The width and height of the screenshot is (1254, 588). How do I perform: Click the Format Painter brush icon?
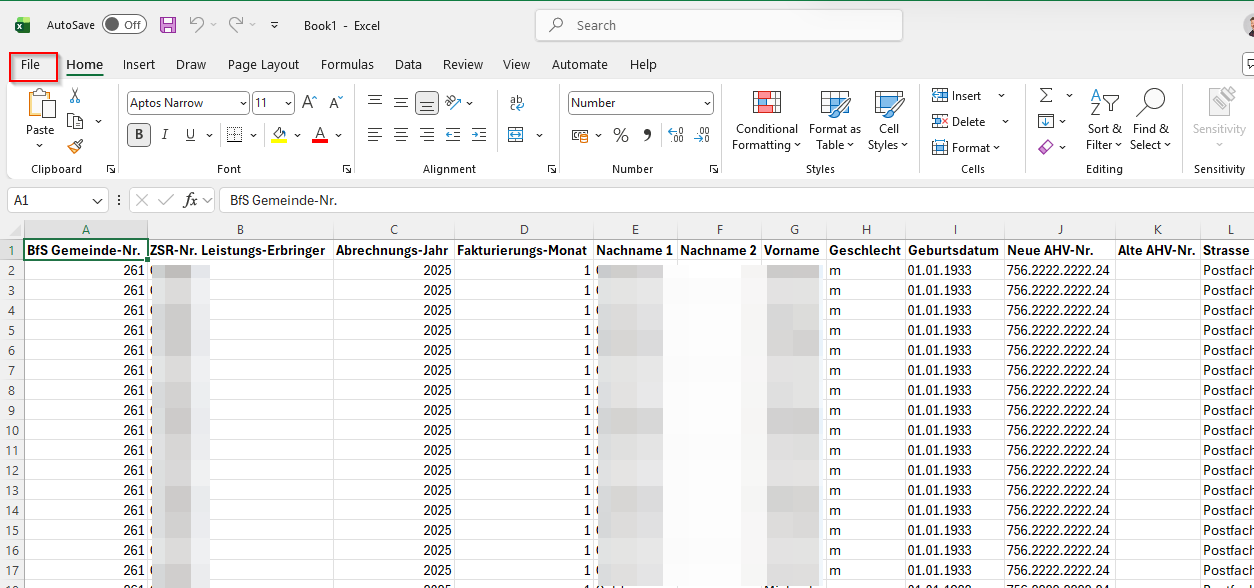(x=75, y=146)
